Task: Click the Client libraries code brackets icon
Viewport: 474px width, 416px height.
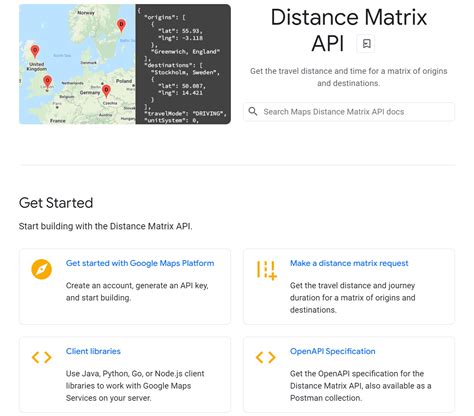Action: (x=42, y=357)
